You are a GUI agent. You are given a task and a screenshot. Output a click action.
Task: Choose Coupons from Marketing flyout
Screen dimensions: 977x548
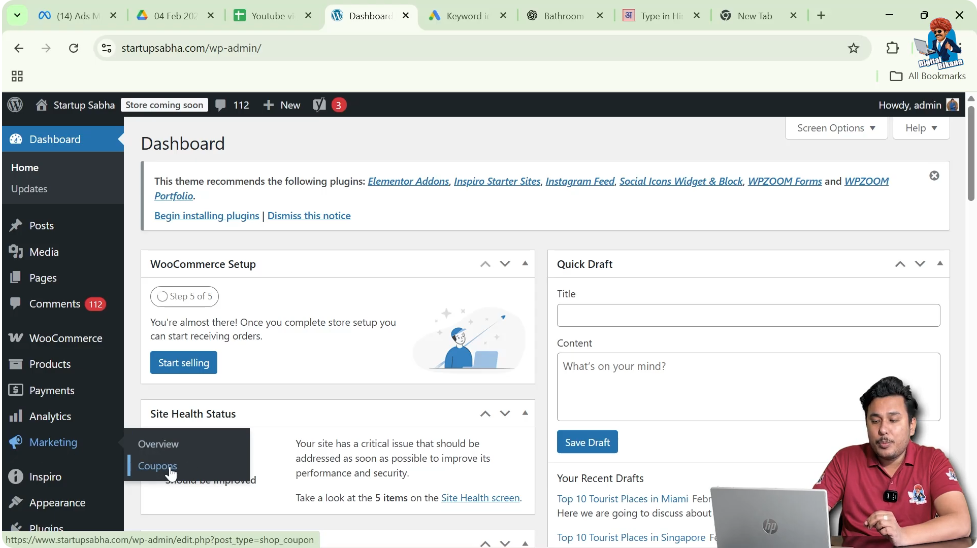click(158, 466)
